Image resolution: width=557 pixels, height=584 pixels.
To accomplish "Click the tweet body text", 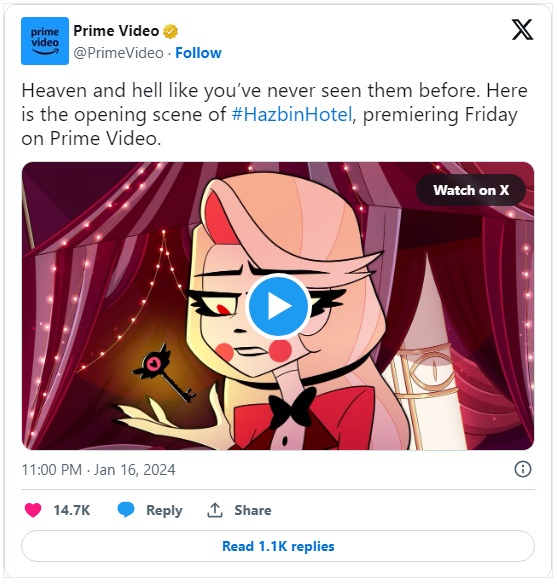I will [x=274, y=114].
